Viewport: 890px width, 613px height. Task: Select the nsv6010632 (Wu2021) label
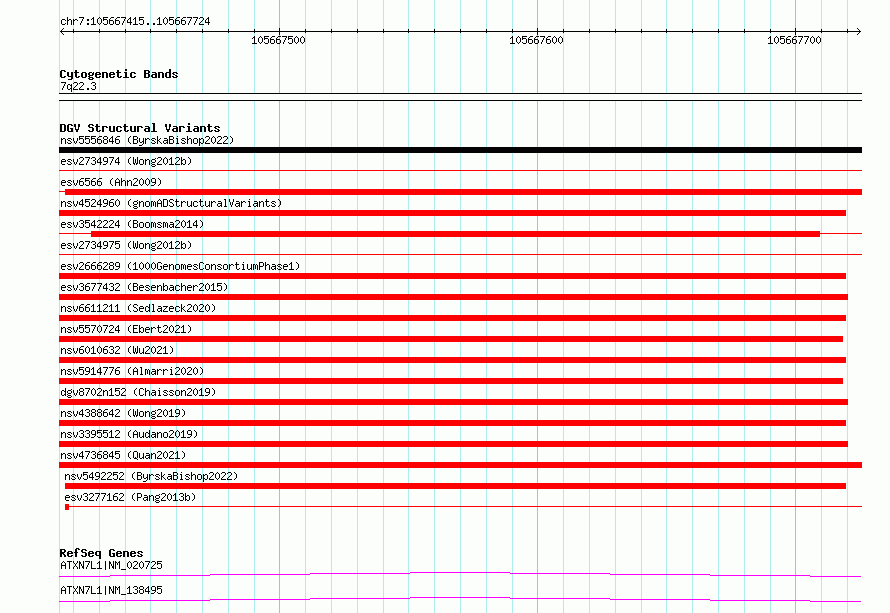[x=117, y=350]
